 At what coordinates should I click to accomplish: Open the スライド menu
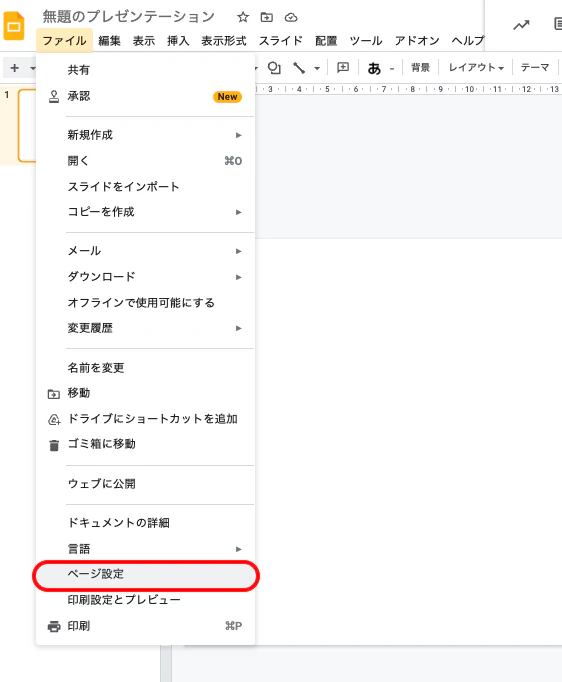click(x=281, y=41)
